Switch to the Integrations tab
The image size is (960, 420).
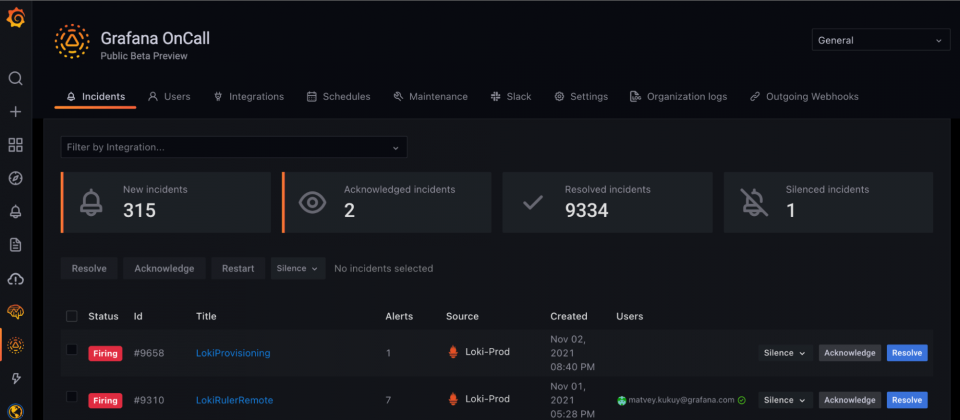coord(249,97)
